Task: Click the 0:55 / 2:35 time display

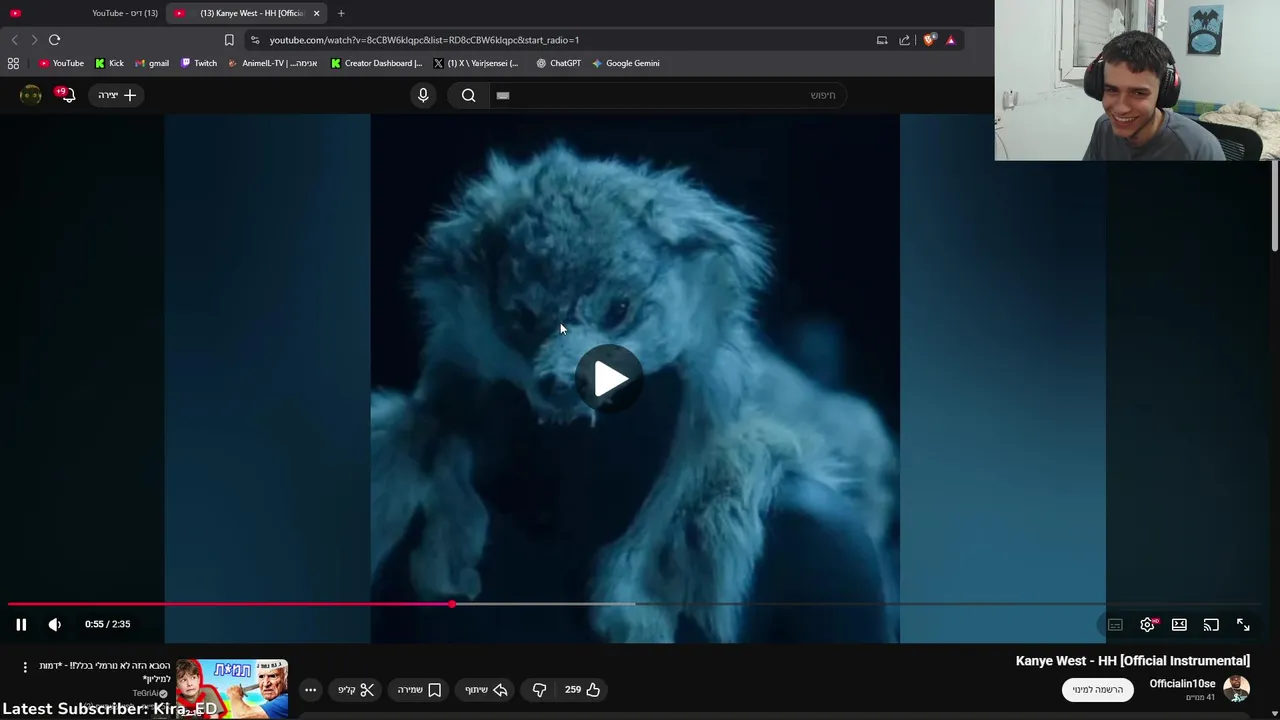Action: pyautogui.click(x=107, y=624)
